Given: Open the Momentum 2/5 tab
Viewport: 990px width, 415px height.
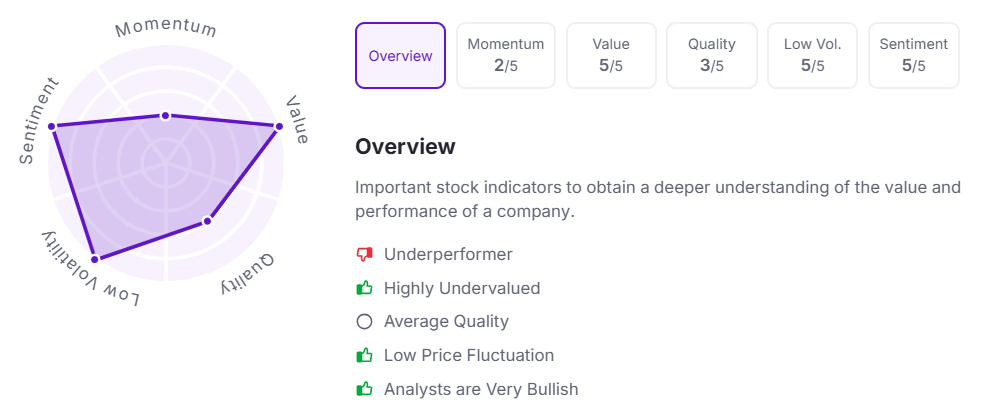Looking at the screenshot, I should click(x=506, y=56).
